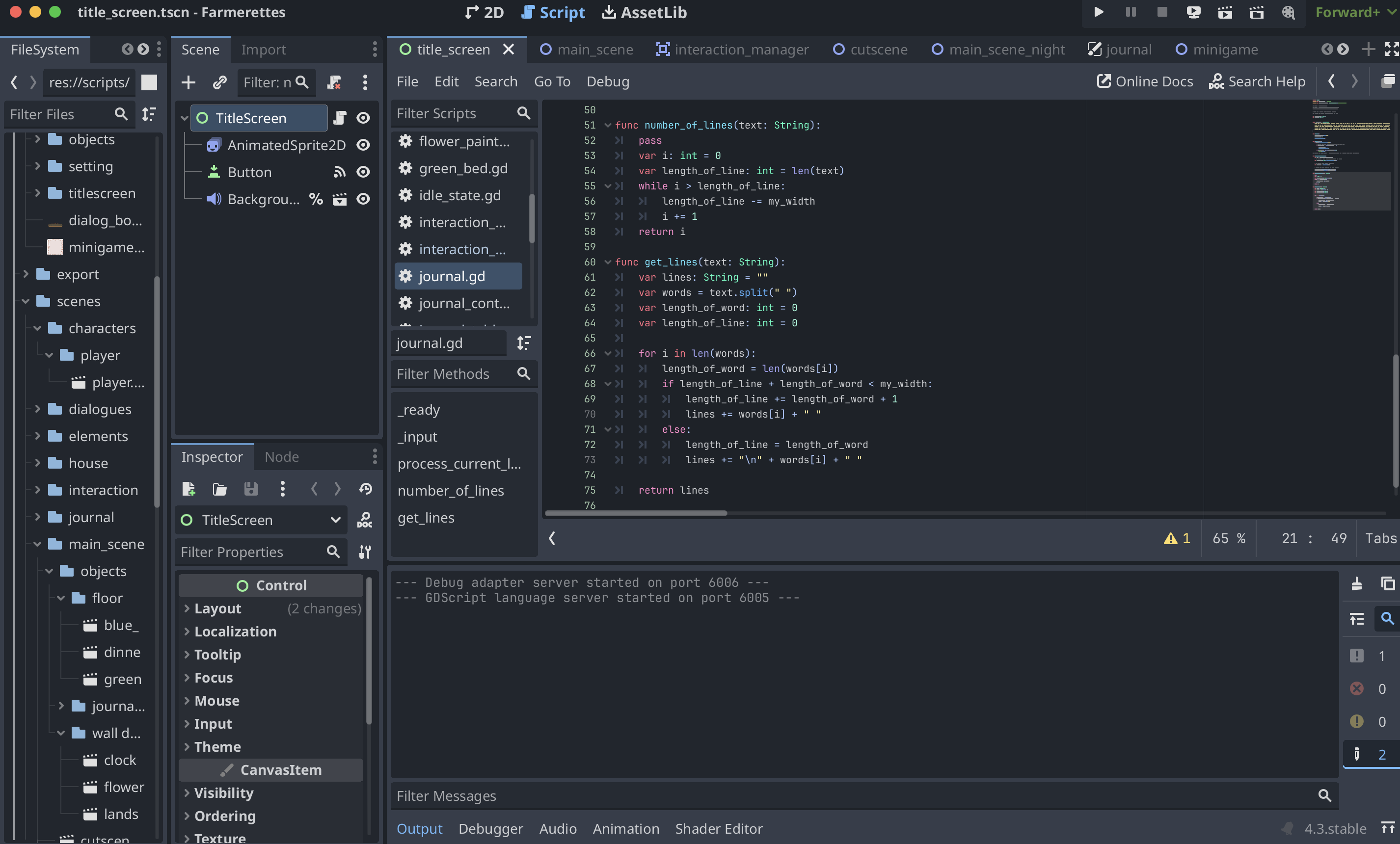Open Background node scene icon
Screen dimensions: 1400x844
(x=339, y=199)
